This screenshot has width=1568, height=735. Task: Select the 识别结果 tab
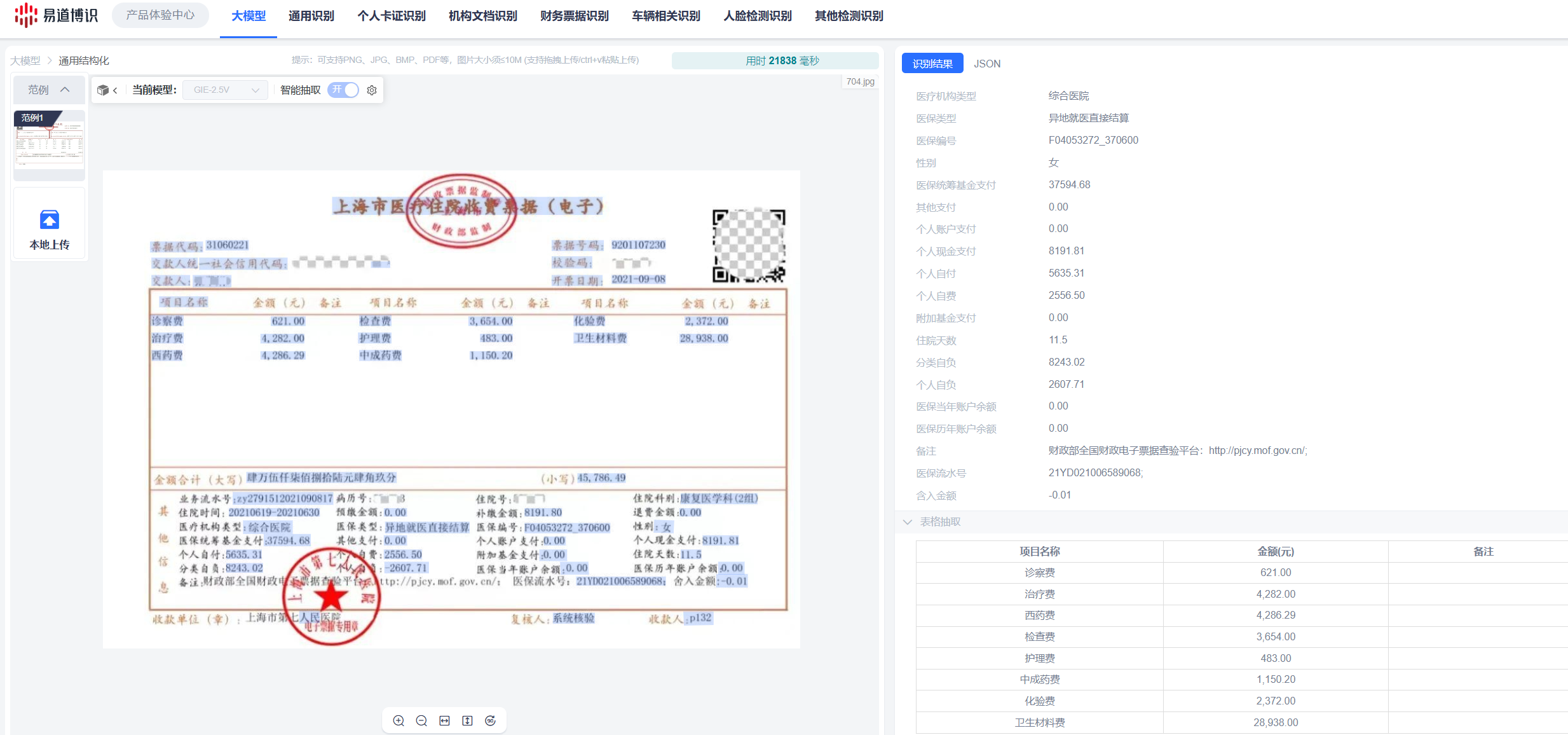point(932,64)
